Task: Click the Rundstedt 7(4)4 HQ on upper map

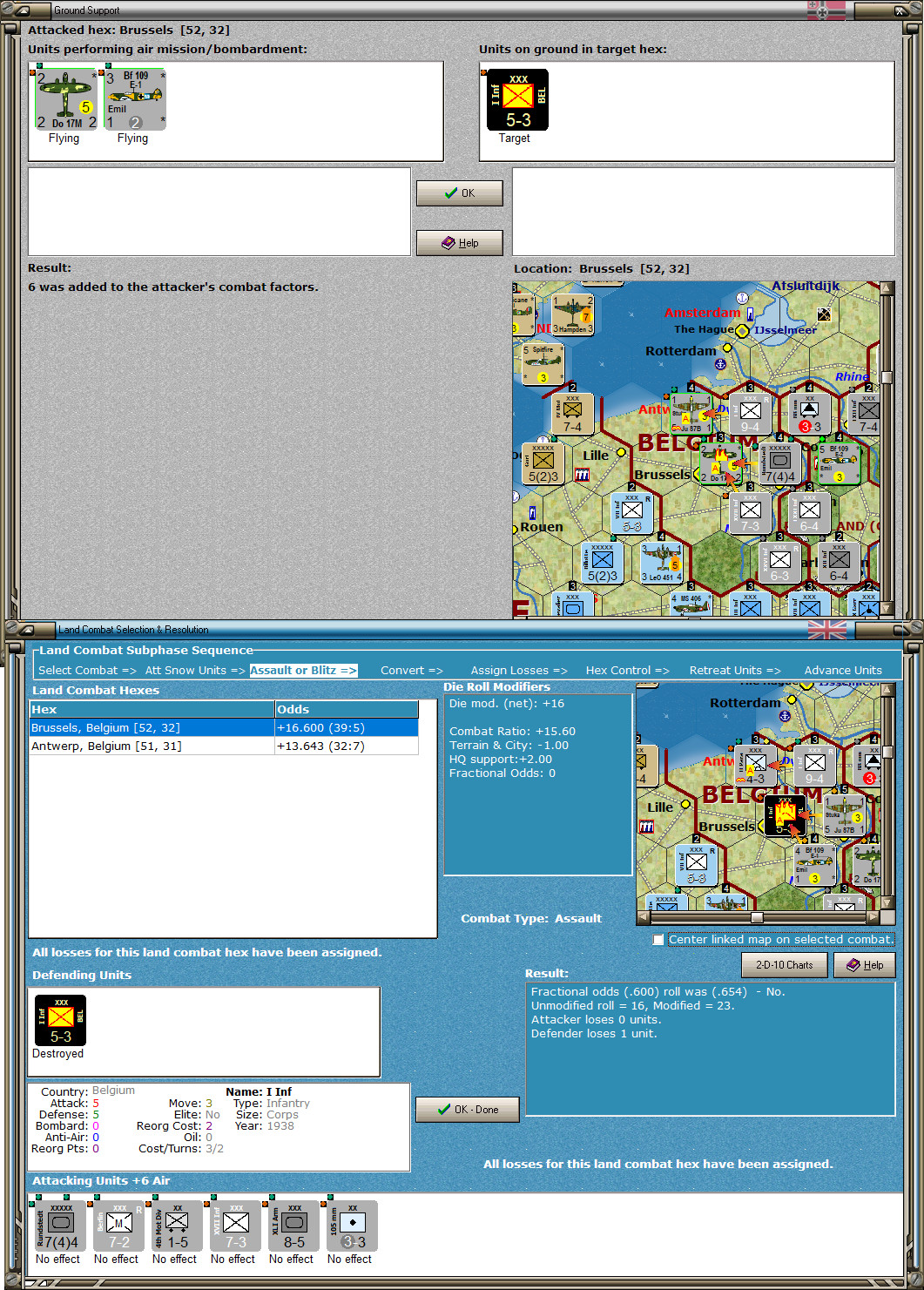Action: 779,463
